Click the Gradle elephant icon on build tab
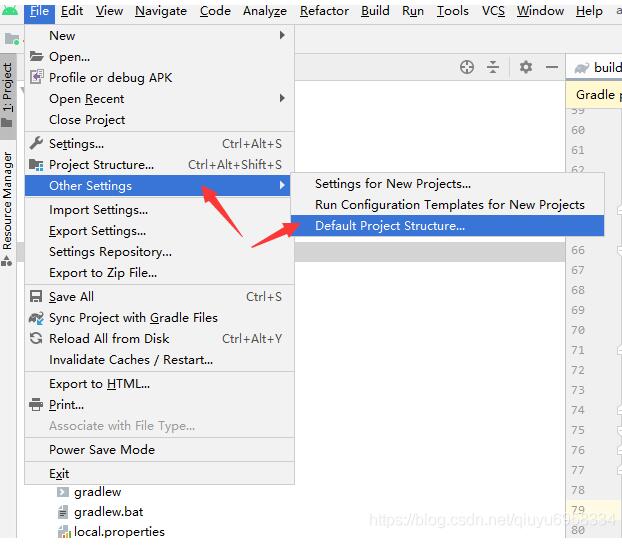622x546 pixels. (582, 68)
